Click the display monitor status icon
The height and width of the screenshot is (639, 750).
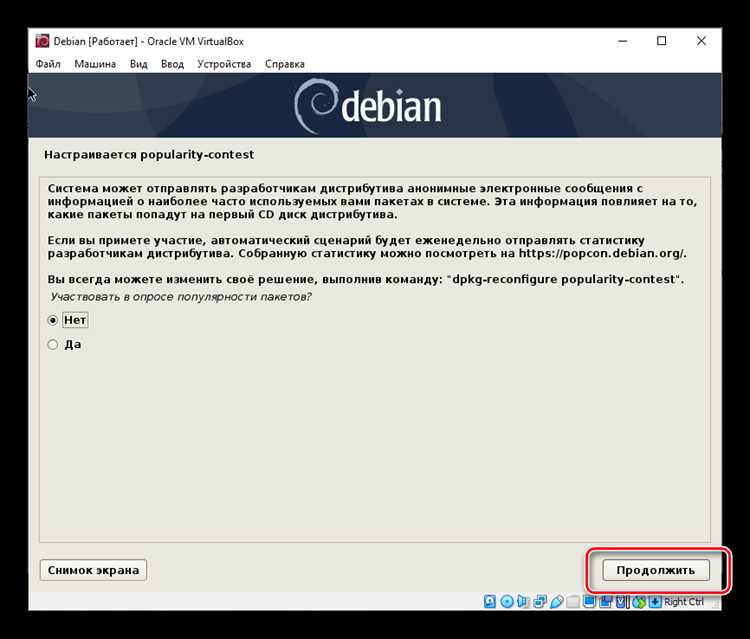tap(589, 602)
